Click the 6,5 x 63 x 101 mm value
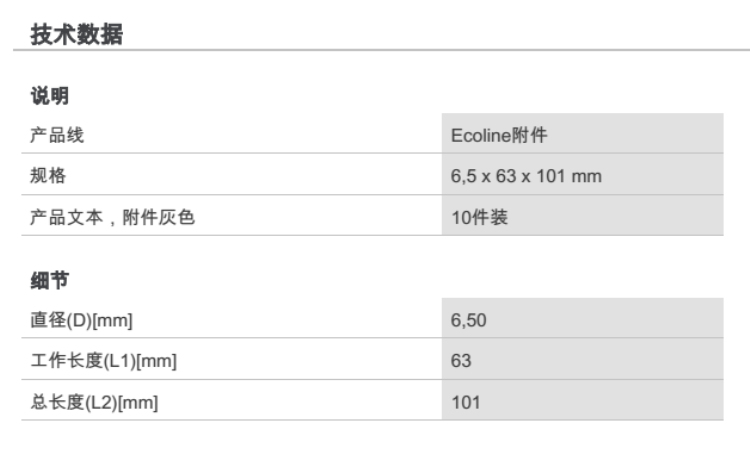 pyautogui.click(x=526, y=176)
